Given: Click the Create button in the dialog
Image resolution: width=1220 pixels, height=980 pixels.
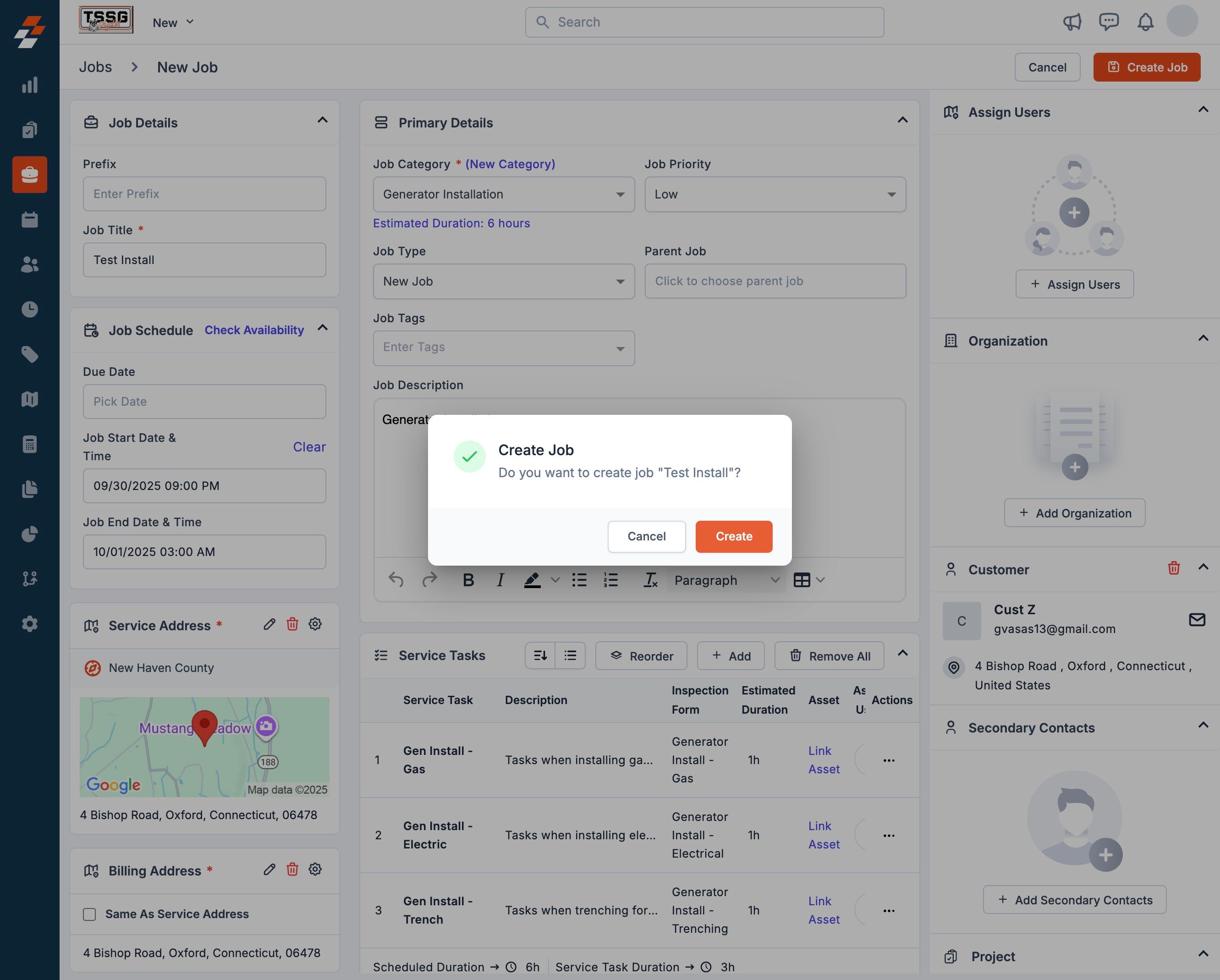Looking at the screenshot, I should click(733, 536).
